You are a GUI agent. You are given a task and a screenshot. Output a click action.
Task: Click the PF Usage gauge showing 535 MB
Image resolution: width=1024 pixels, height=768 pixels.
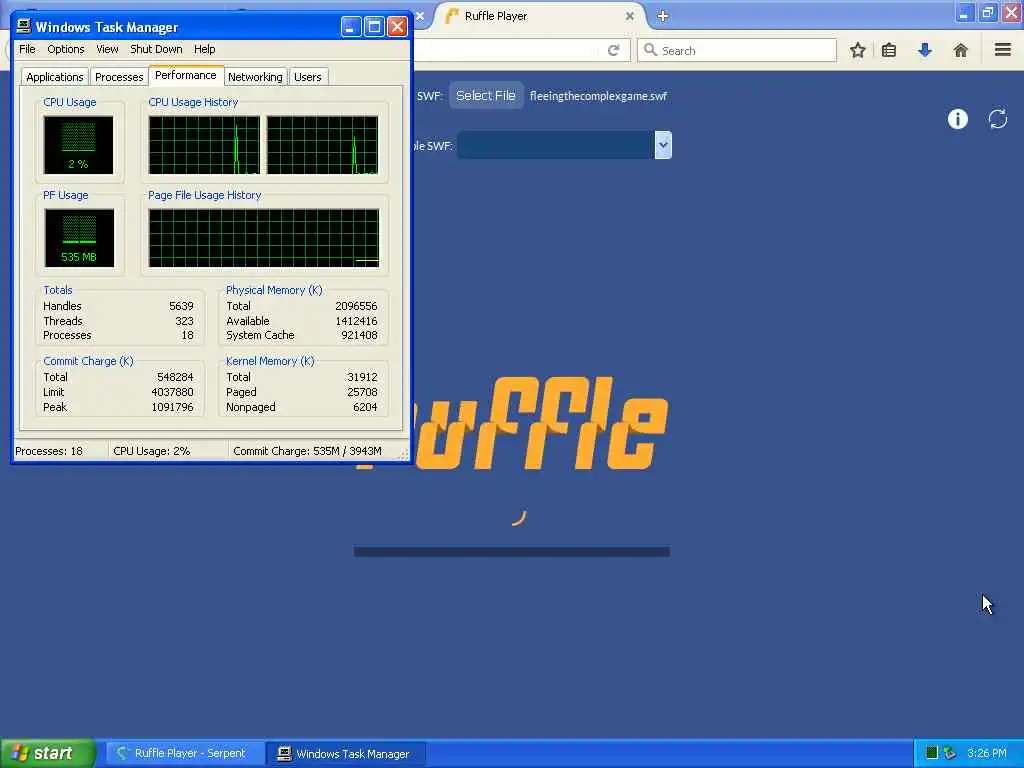point(79,238)
